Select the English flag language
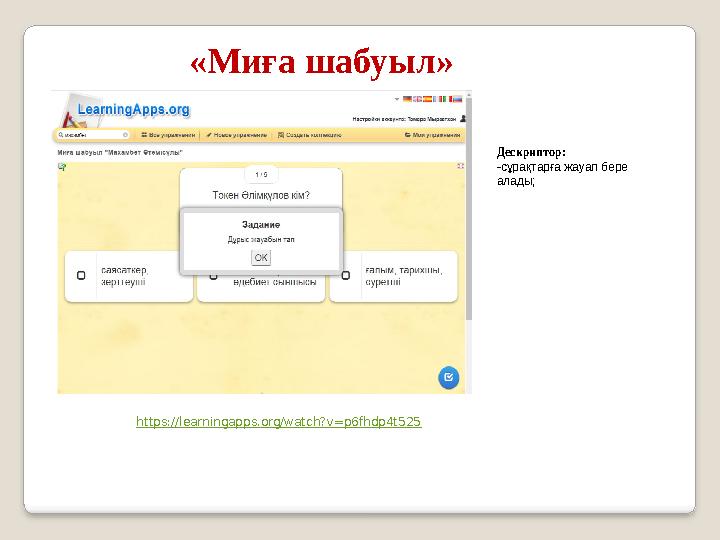The height and width of the screenshot is (540, 720). tap(417, 99)
